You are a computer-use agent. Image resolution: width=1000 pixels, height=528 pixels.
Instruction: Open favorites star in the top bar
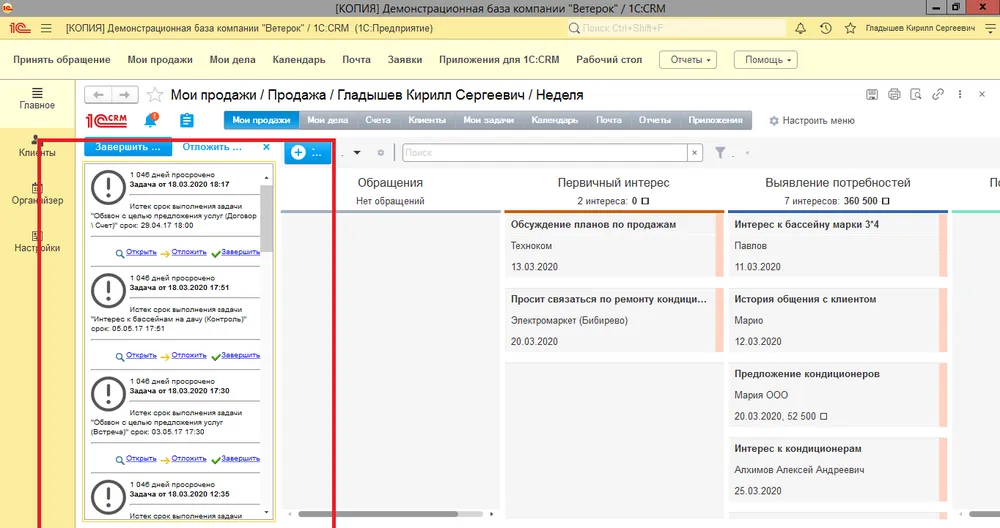850,28
